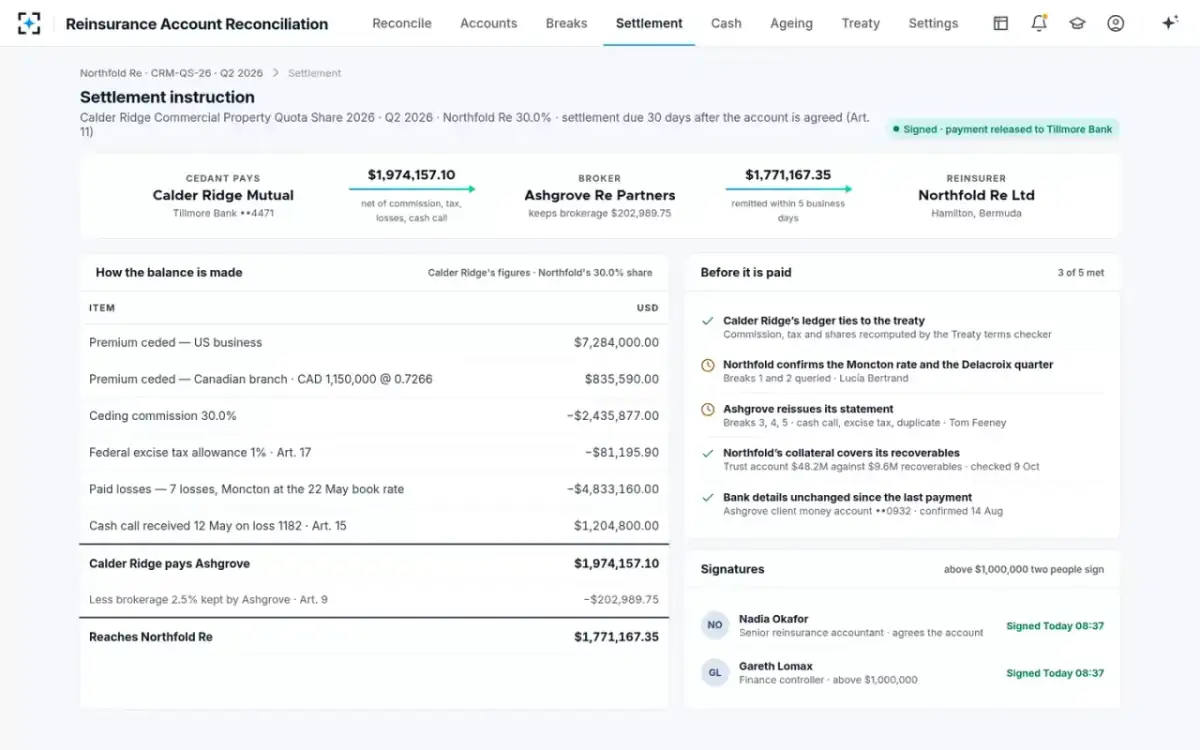1200x750 pixels.
Task: Click Ashgrove Re Partners broker name
Action: click(x=599, y=195)
